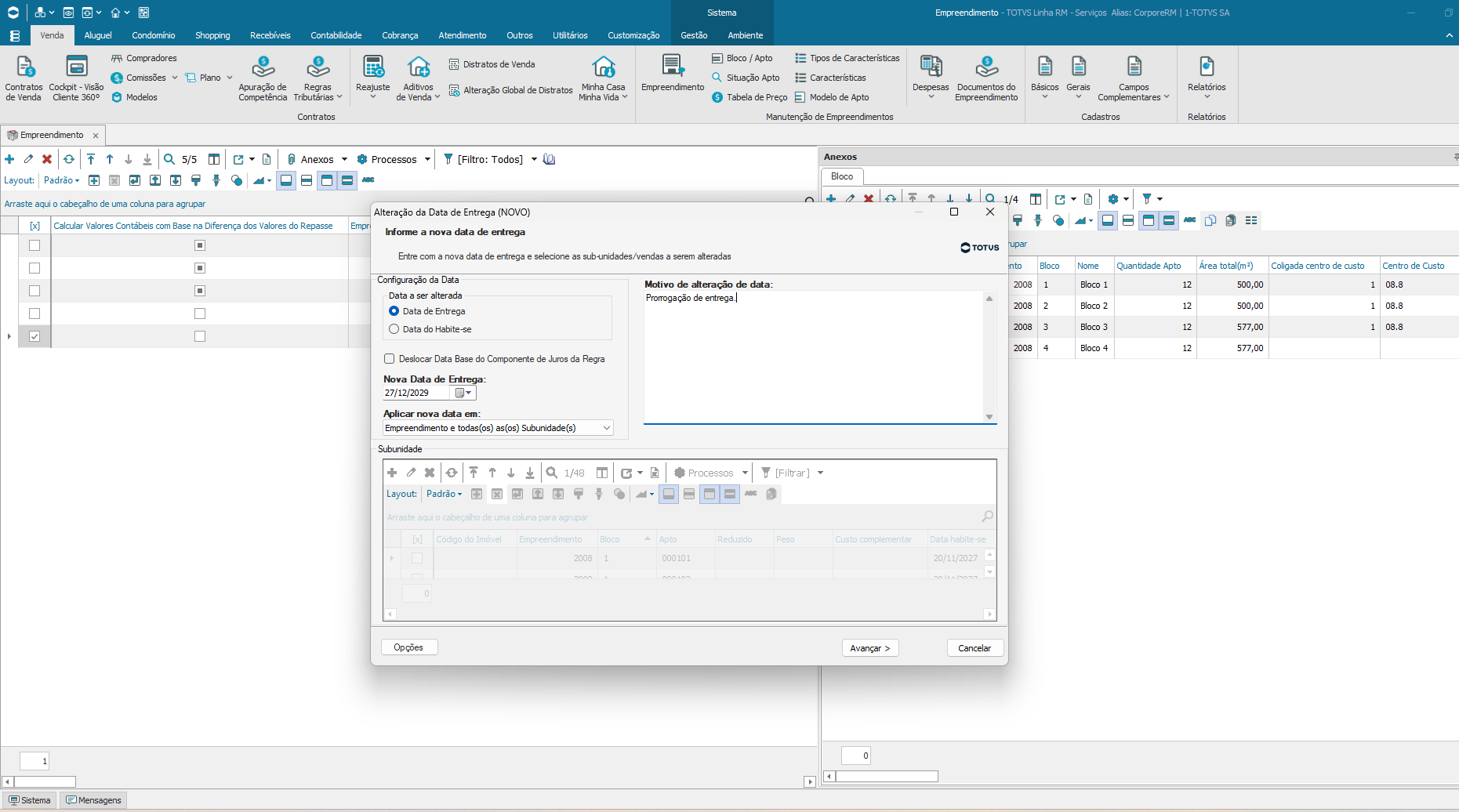The height and width of the screenshot is (812, 1459).
Task: Switch to the Aluguel ribbon tab
Action: pos(98,35)
